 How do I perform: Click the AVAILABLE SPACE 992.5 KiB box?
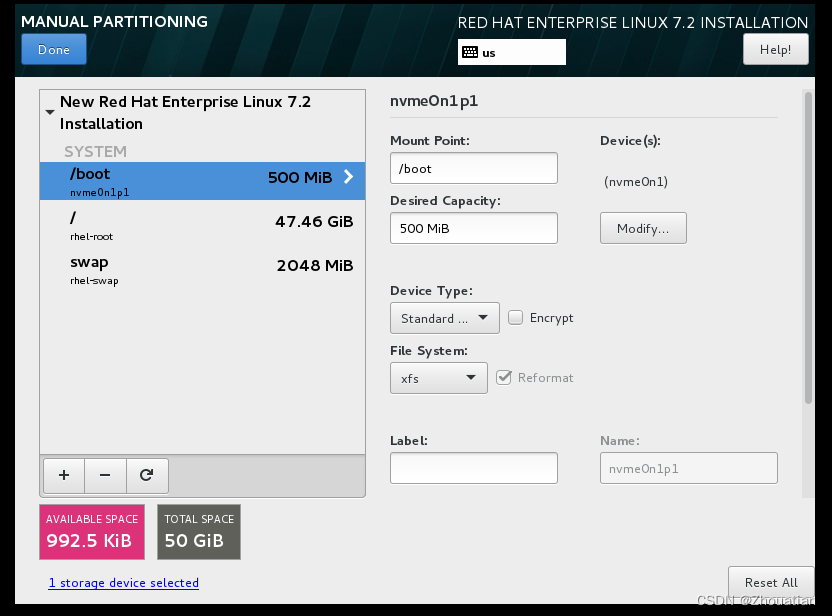pos(92,532)
